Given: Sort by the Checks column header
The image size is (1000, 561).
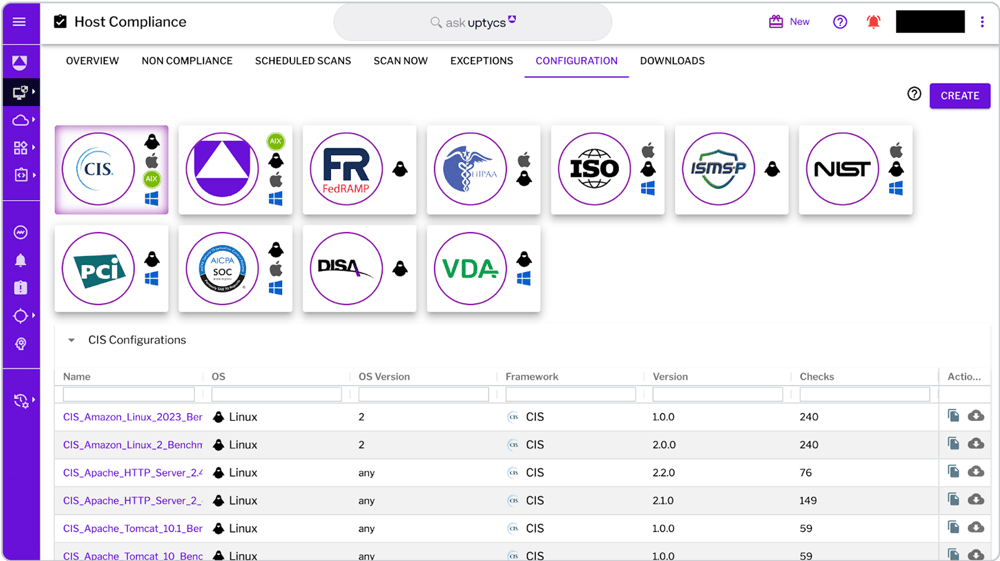Looking at the screenshot, I should coord(816,377).
